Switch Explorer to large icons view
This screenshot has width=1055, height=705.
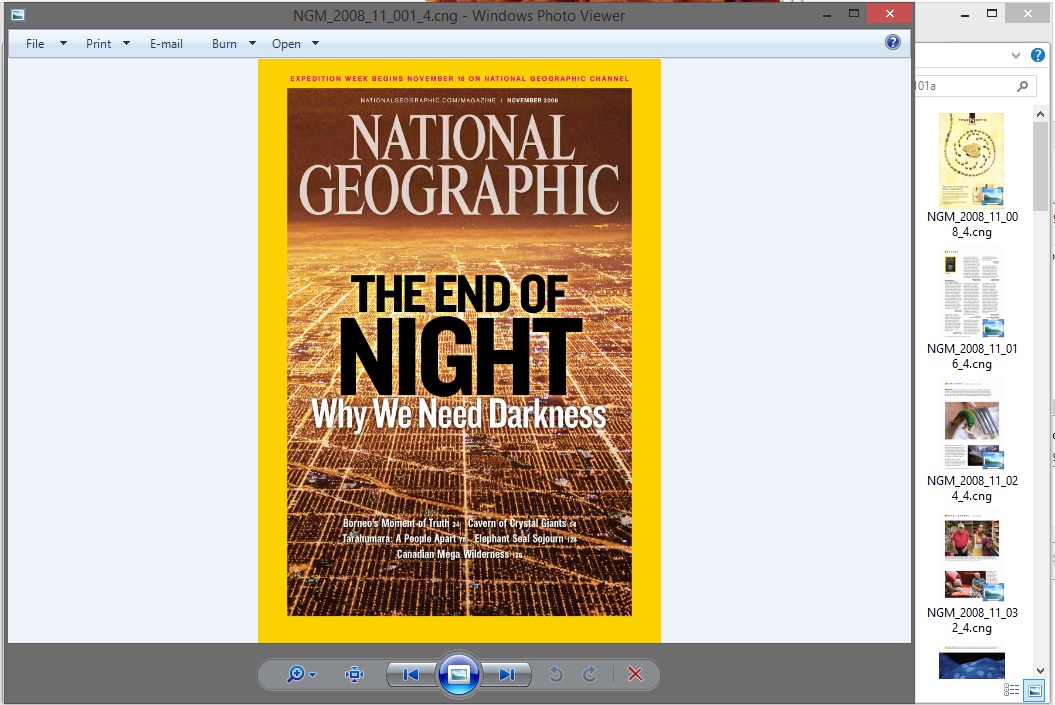click(x=1034, y=690)
